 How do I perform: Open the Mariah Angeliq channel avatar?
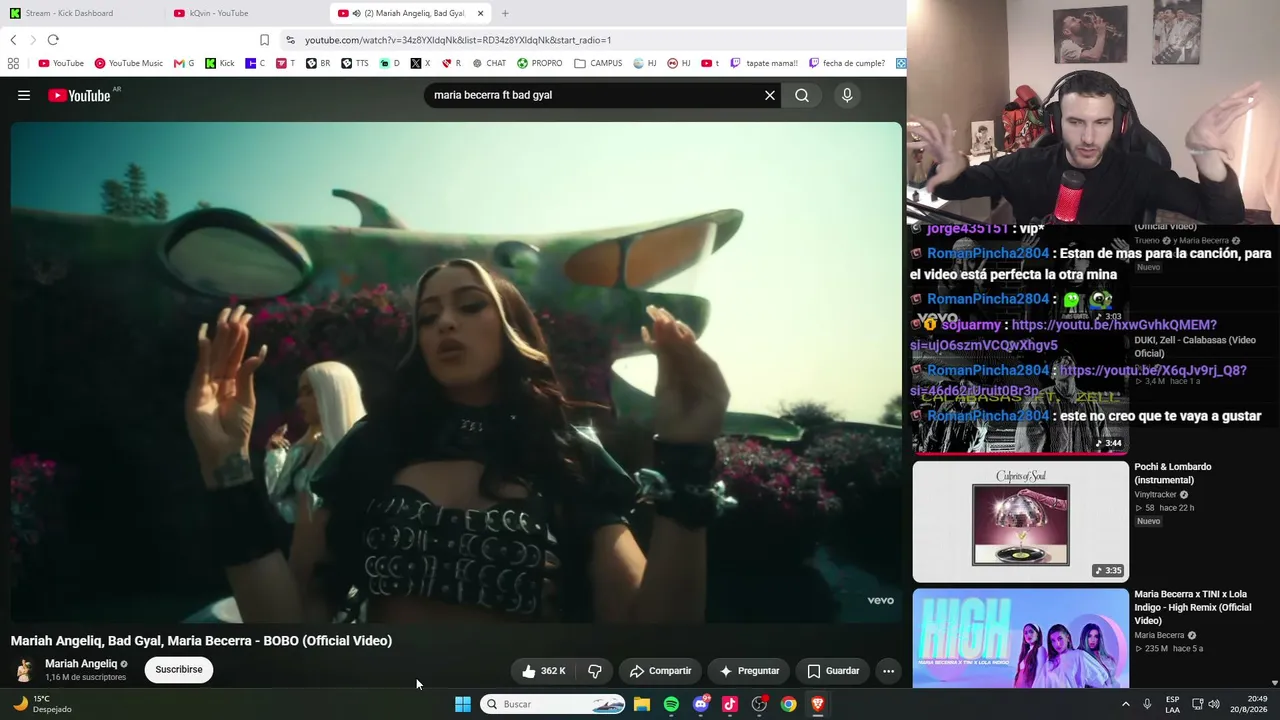24,670
